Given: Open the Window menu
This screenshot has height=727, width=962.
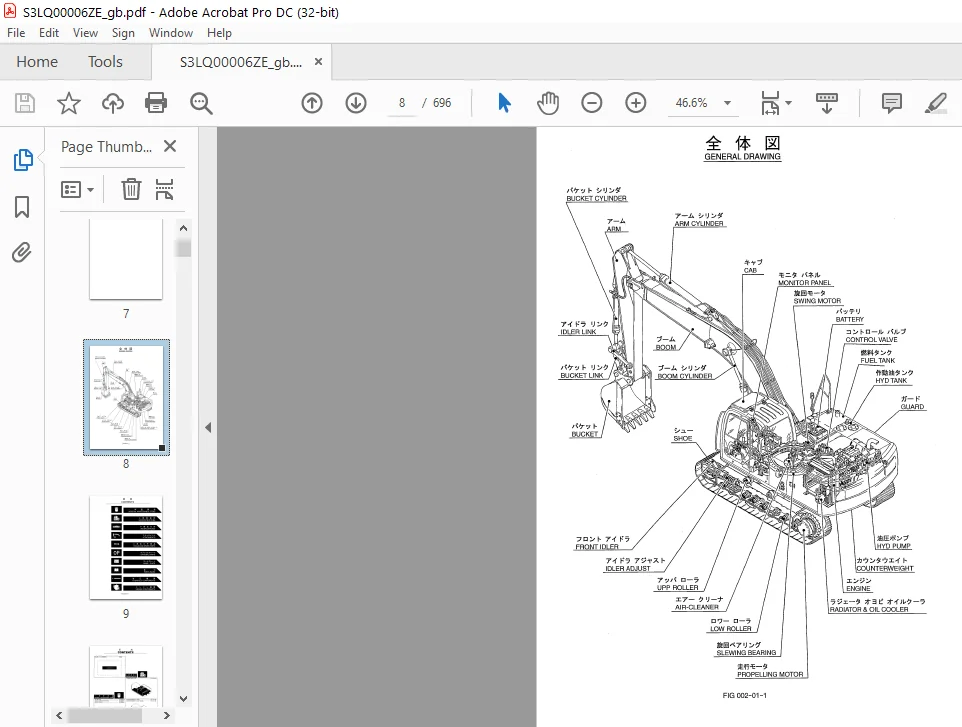Looking at the screenshot, I should point(171,33).
